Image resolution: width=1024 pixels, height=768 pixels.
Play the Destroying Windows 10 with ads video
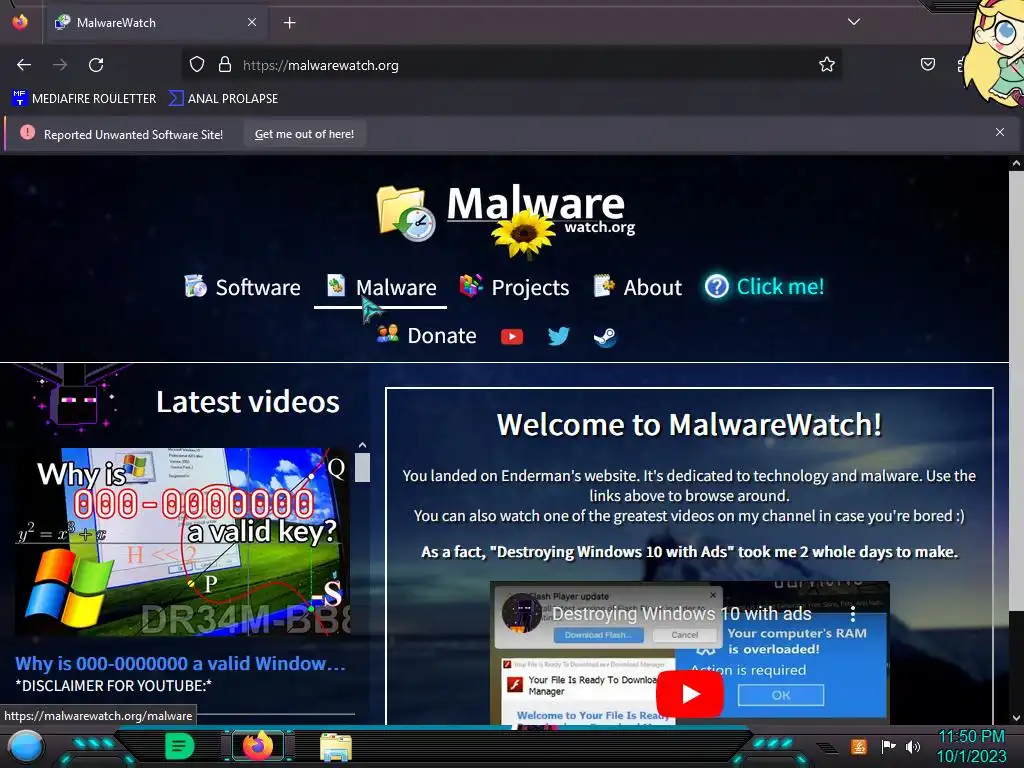coord(689,694)
